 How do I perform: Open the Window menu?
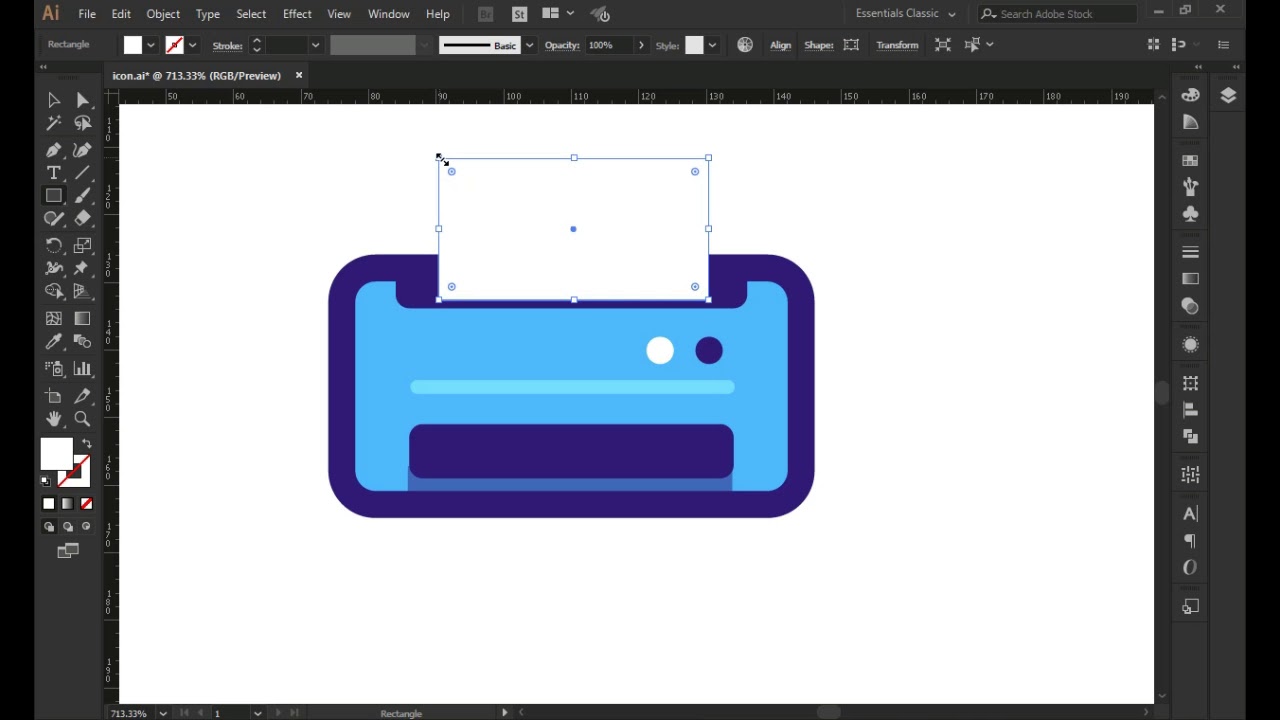pyautogui.click(x=389, y=14)
